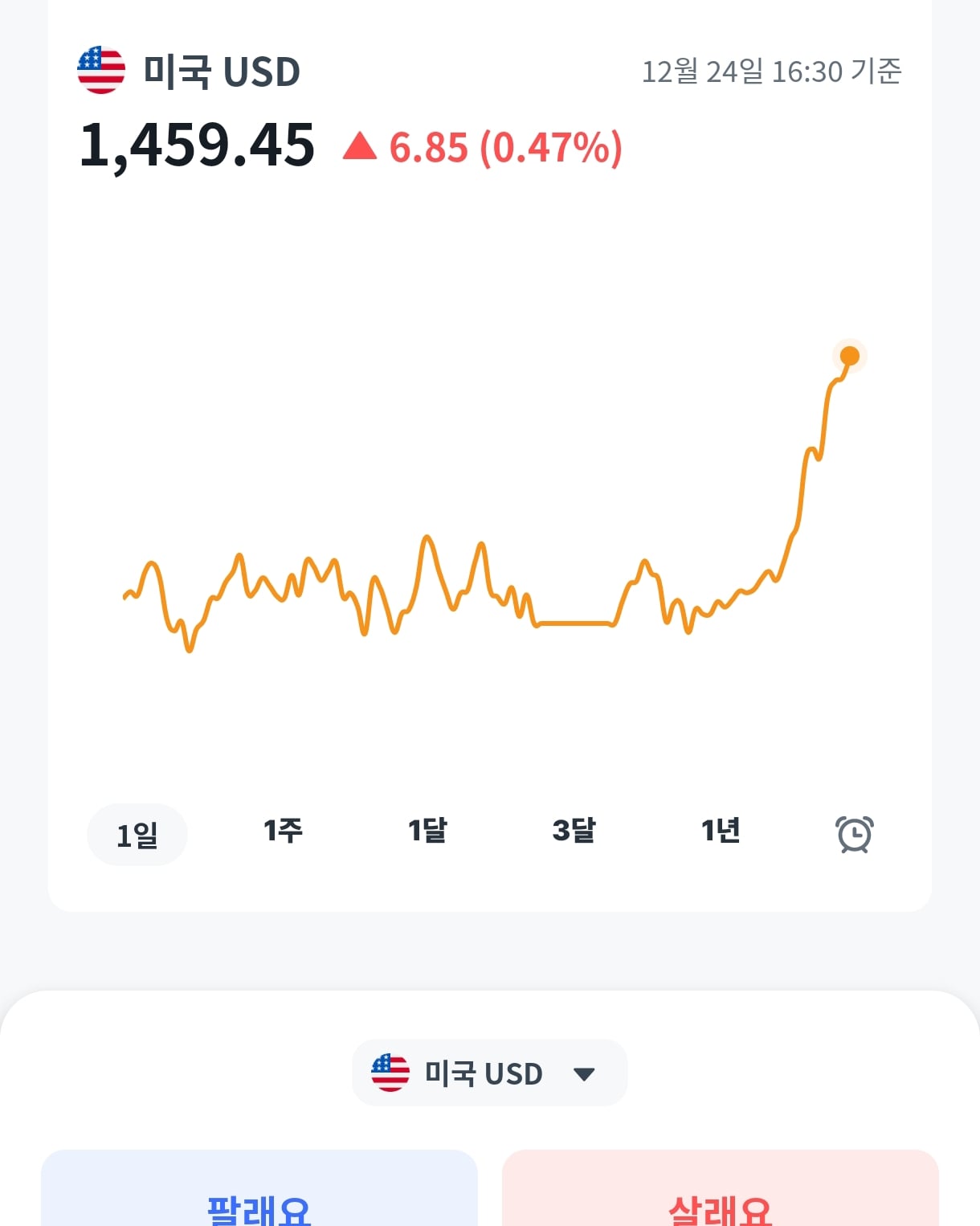
Task: Show the 1년 chart range
Action: click(721, 831)
